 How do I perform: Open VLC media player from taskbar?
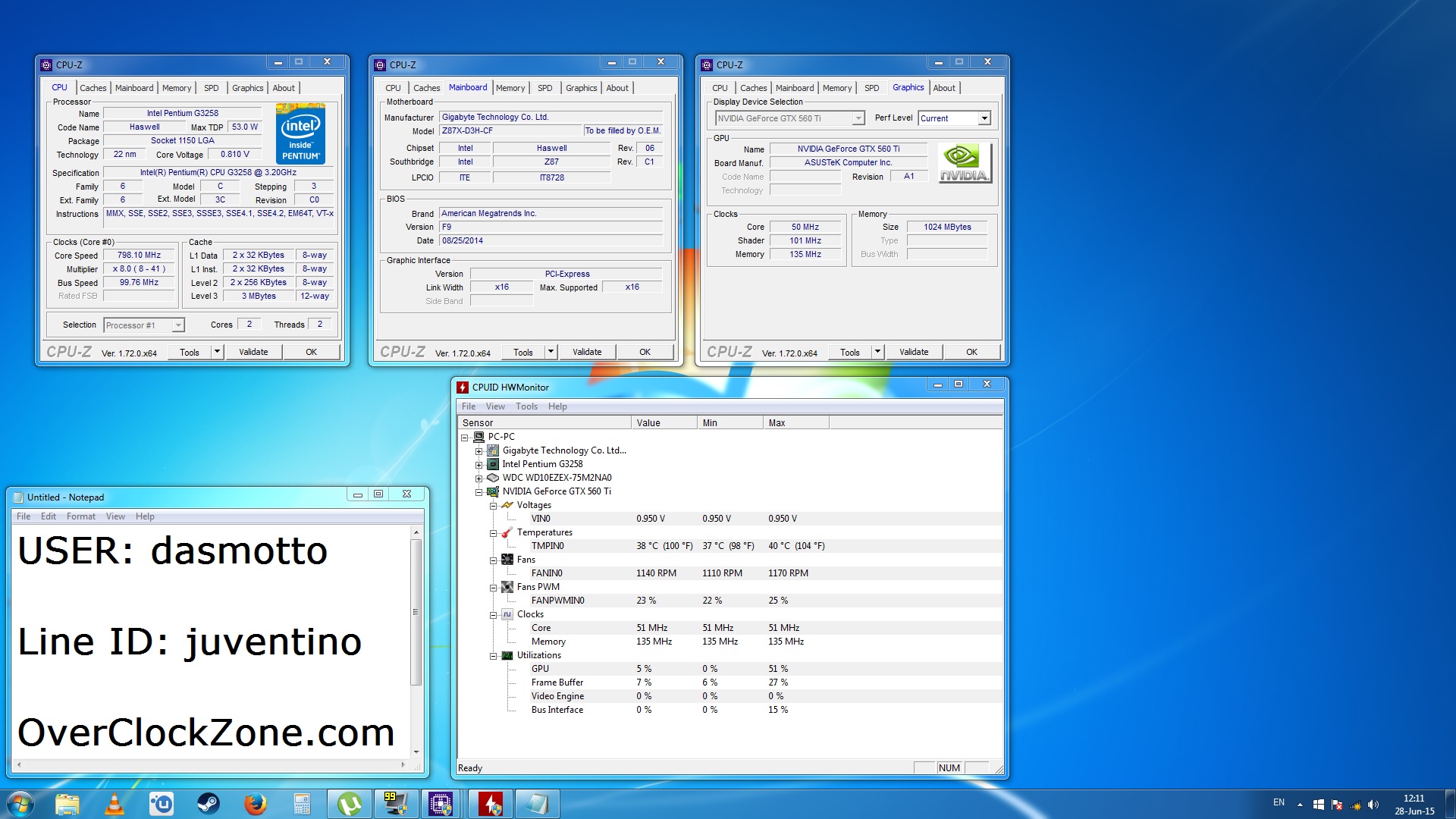click(x=115, y=804)
